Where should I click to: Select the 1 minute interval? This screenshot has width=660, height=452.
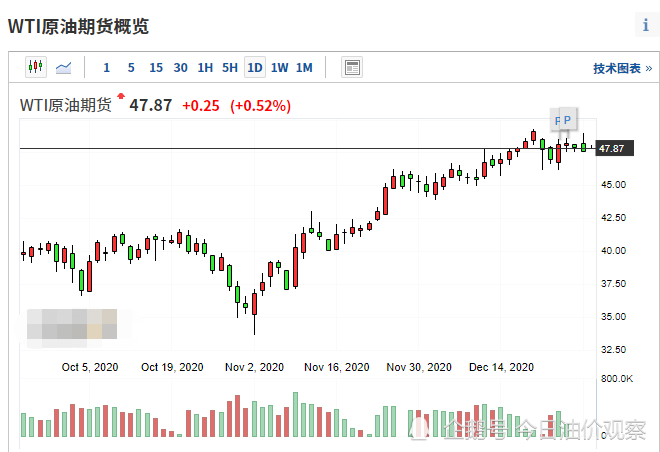point(106,68)
